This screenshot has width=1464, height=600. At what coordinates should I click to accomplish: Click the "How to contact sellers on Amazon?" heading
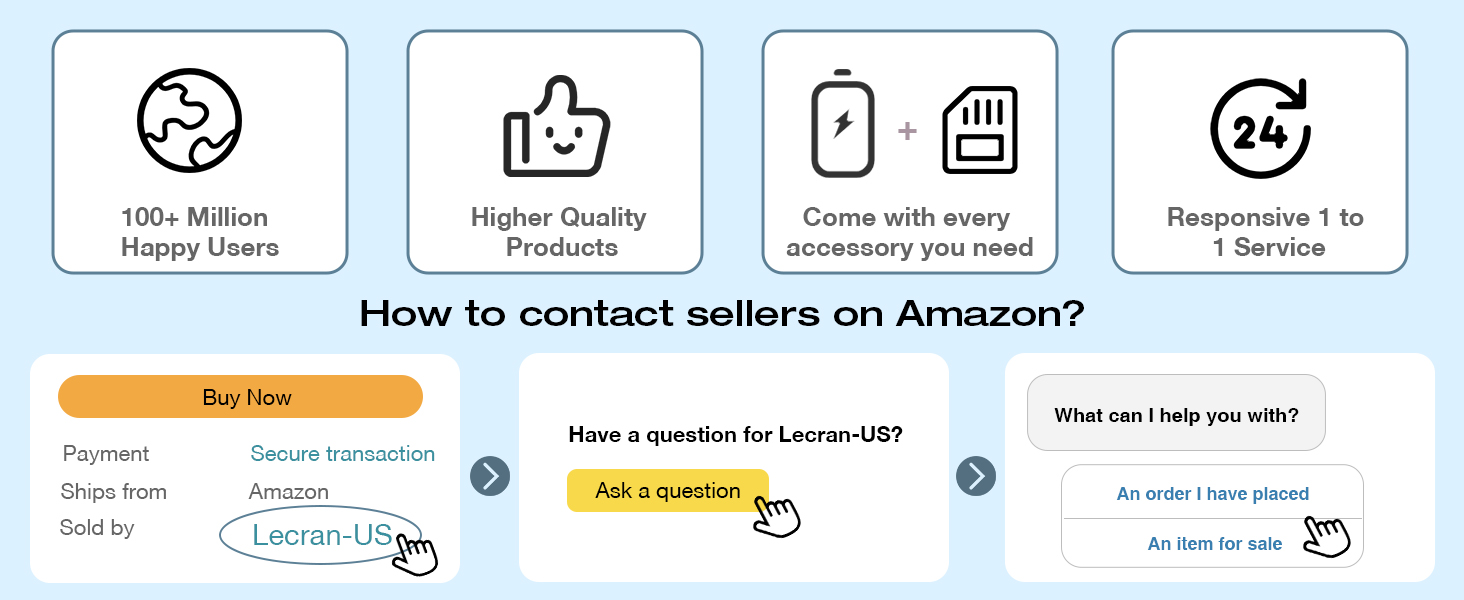pos(722,314)
